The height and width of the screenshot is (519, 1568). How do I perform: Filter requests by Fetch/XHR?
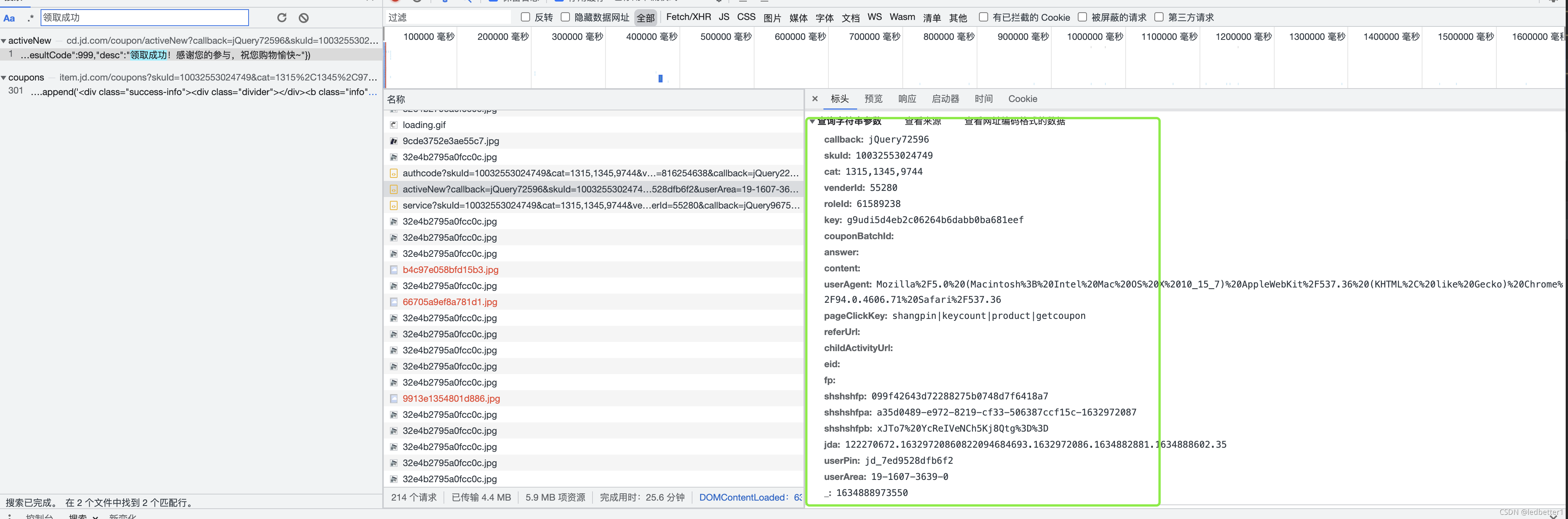[688, 17]
